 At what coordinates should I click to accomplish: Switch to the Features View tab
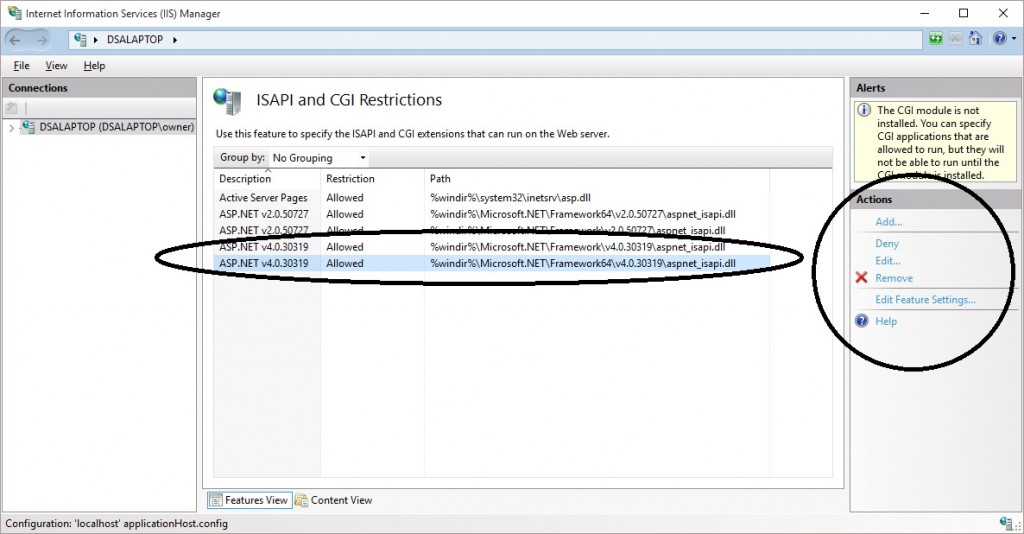pos(249,500)
